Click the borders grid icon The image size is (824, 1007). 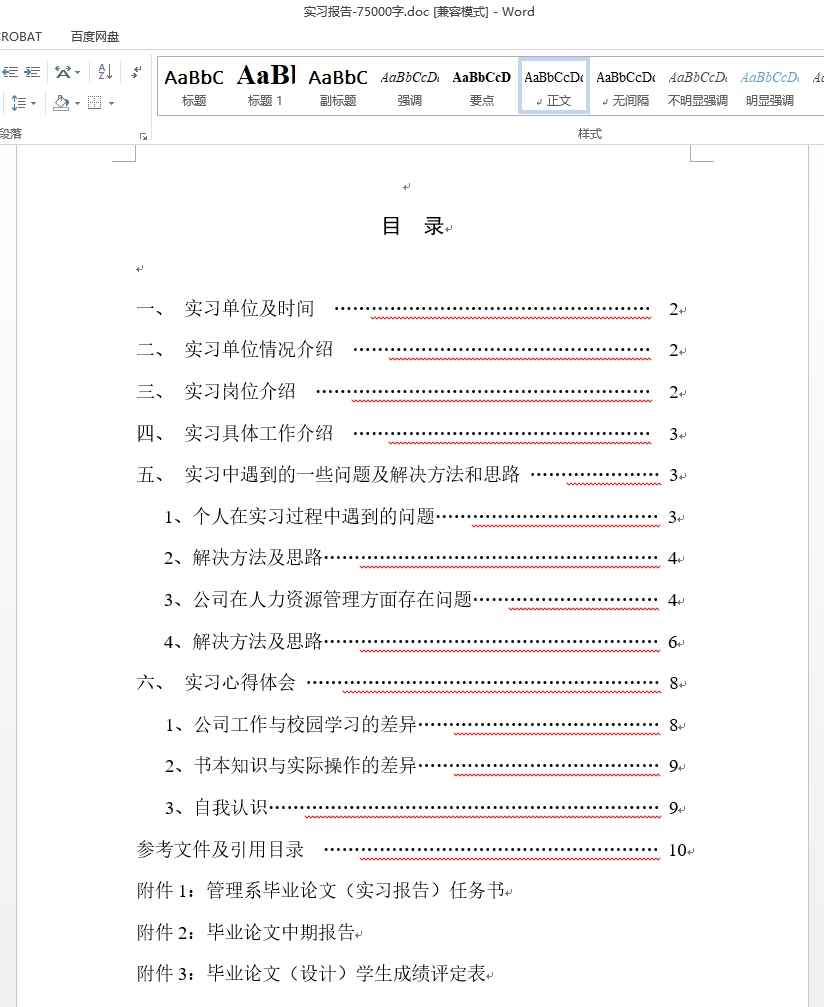point(95,103)
